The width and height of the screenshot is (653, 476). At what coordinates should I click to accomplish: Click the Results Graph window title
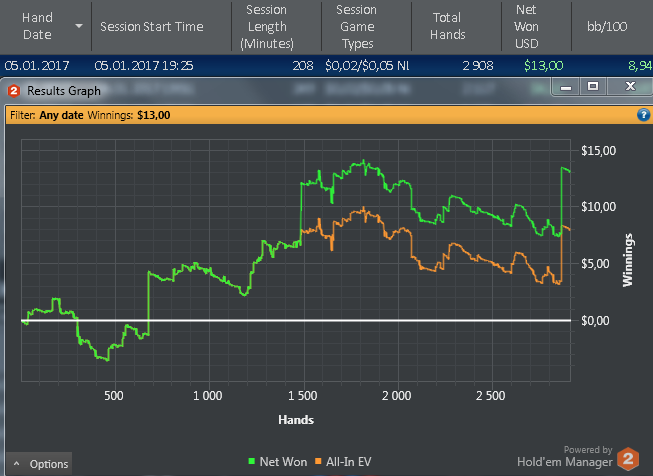pyautogui.click(x=64, y=91)
